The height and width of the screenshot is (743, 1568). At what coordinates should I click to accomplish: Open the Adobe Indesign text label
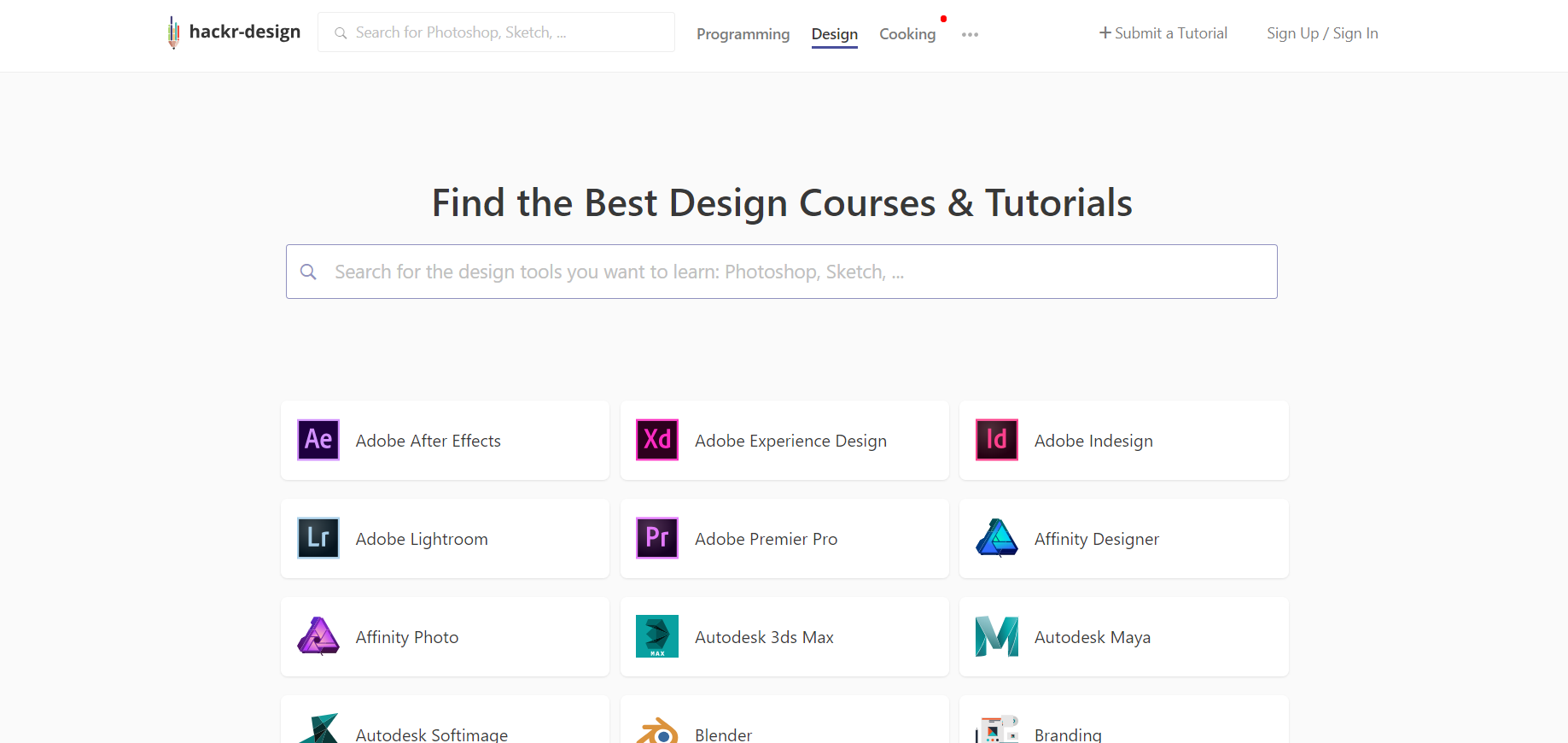pyautogui.click(x=1093, y=441)
